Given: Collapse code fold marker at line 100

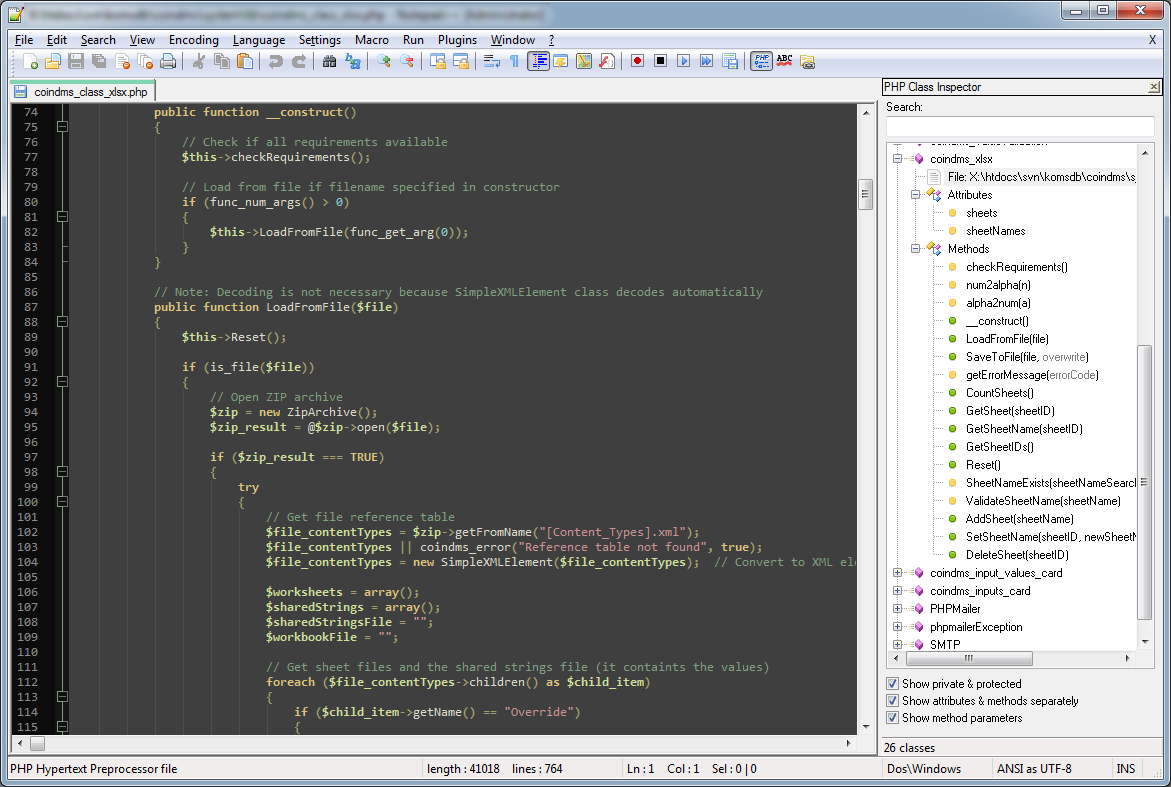Looking at the screenshot, I should [62, 502].
